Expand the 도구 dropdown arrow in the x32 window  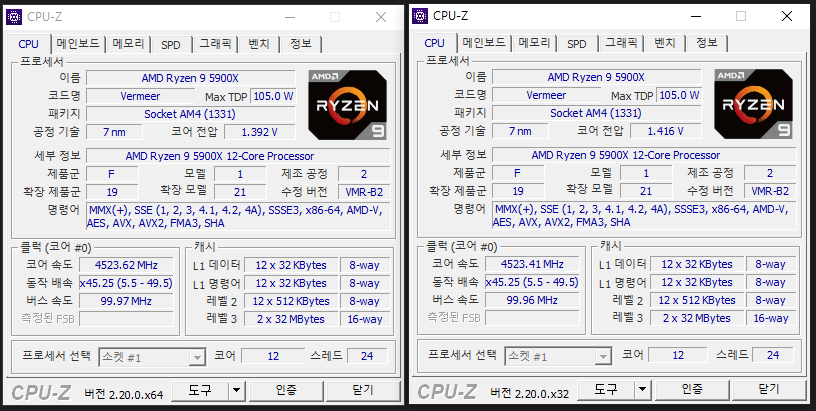click(x=643, y=390)
